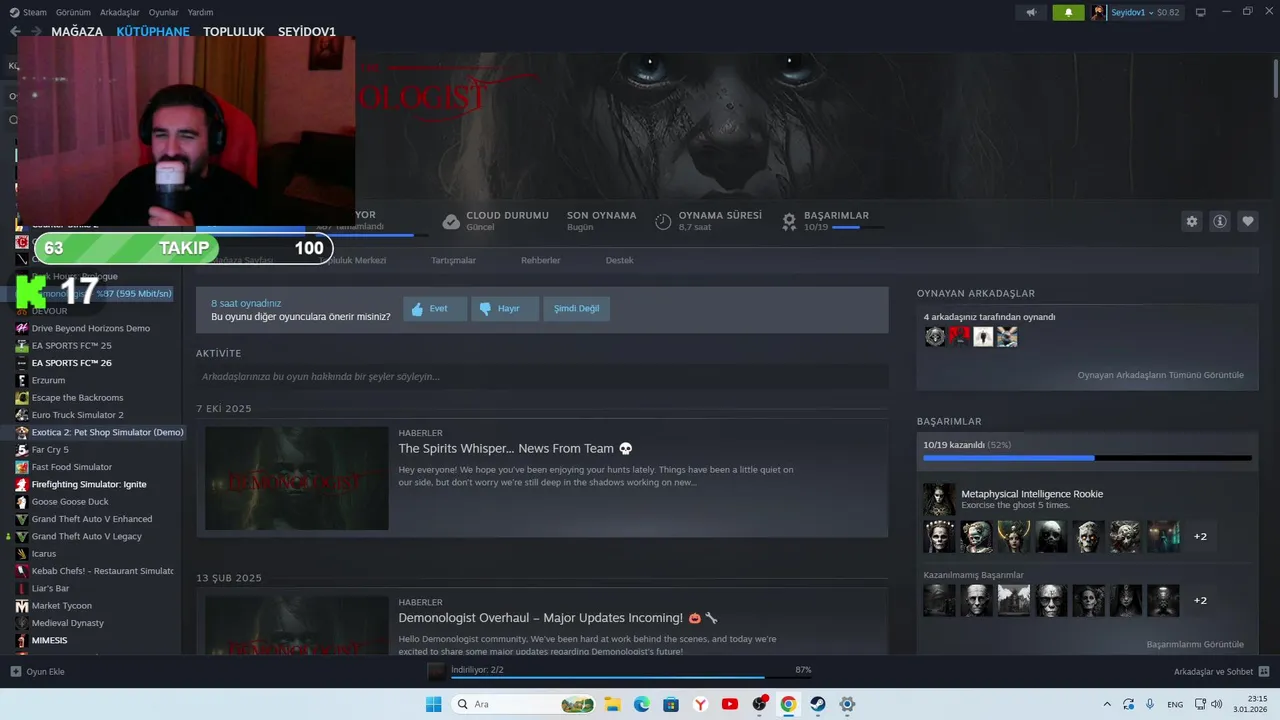Click the add game plus icon
Viewport: 1280px width, 720px height.
click(15, 672)
